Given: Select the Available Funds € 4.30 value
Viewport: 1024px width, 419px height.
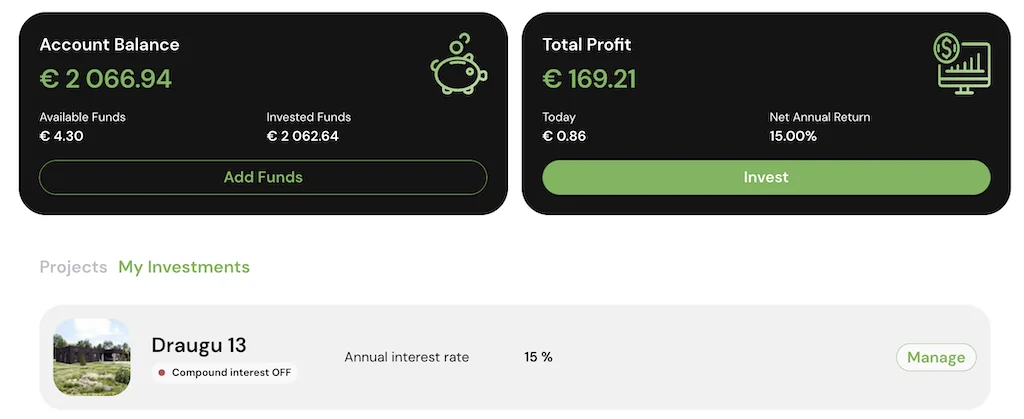Looking at the screenshot, I should (x=61, y=136).
